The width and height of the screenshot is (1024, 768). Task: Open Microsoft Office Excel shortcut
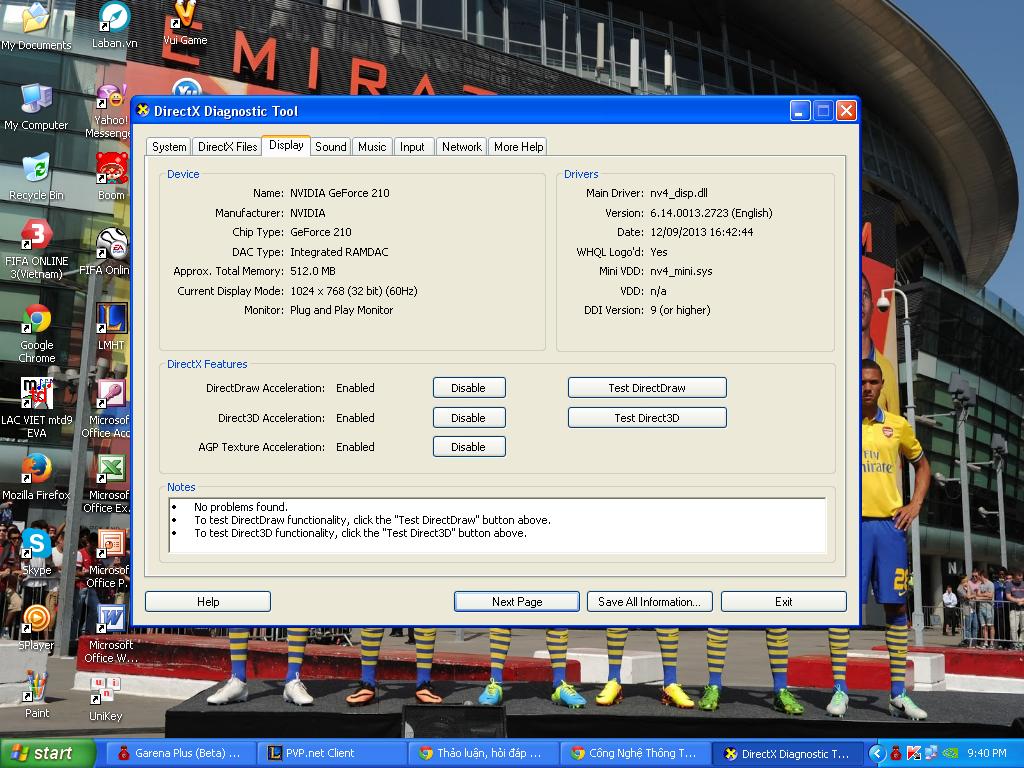point(110,483)
